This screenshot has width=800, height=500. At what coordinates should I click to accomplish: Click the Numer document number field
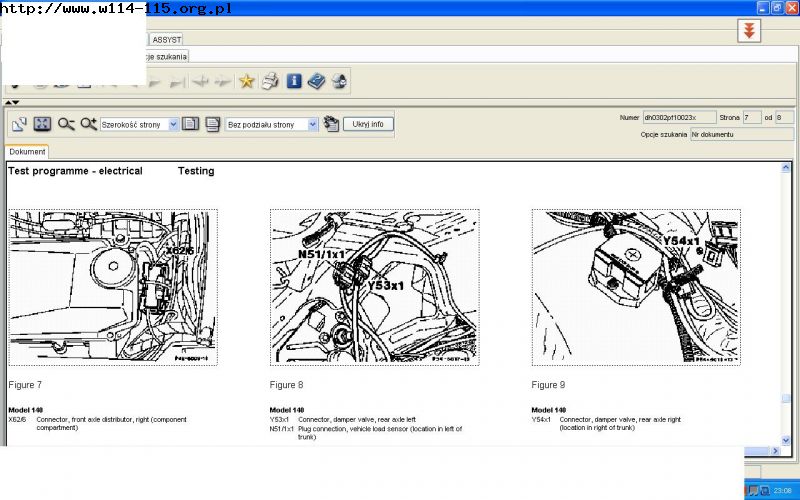click(x=679, y=117)
